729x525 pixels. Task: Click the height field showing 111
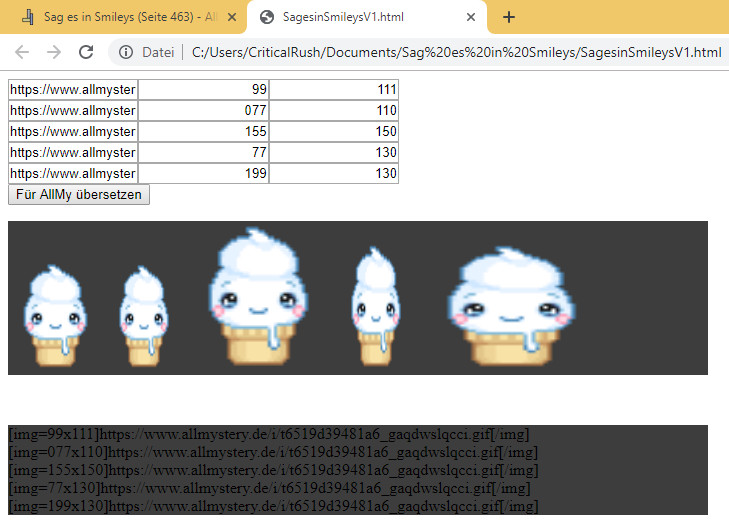334,89
